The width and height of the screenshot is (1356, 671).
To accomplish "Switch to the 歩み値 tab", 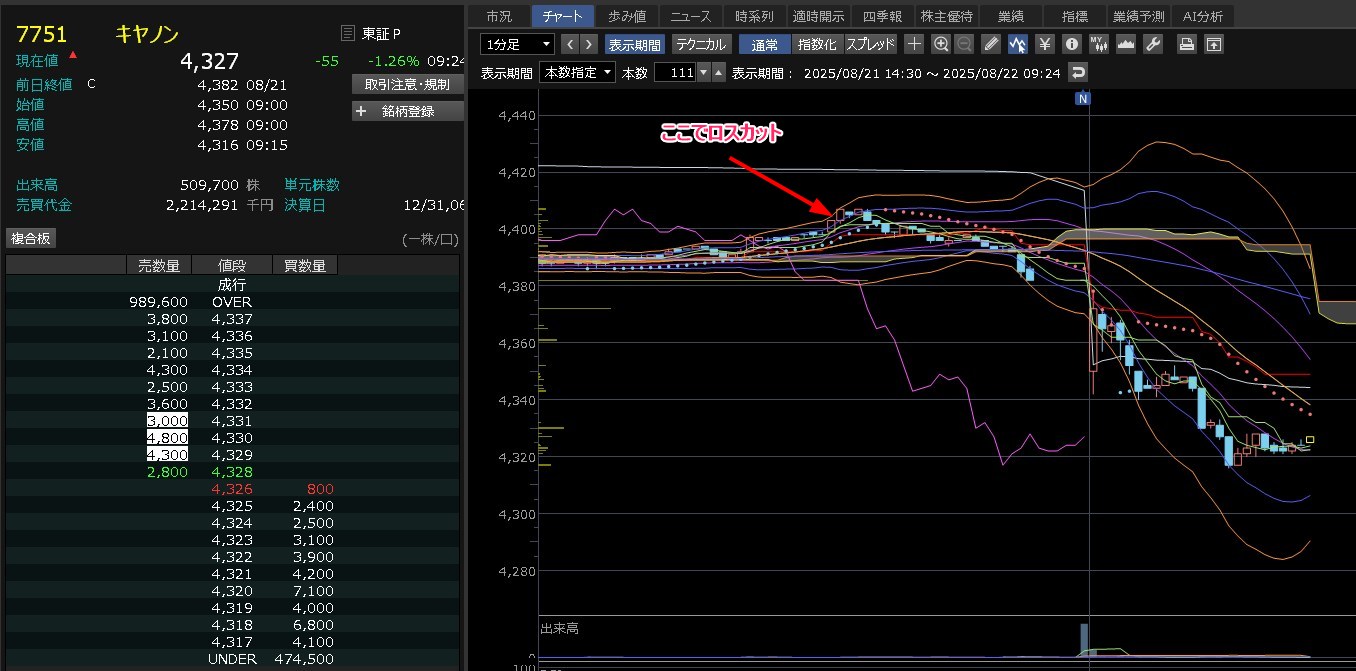I will coord(627,16).
